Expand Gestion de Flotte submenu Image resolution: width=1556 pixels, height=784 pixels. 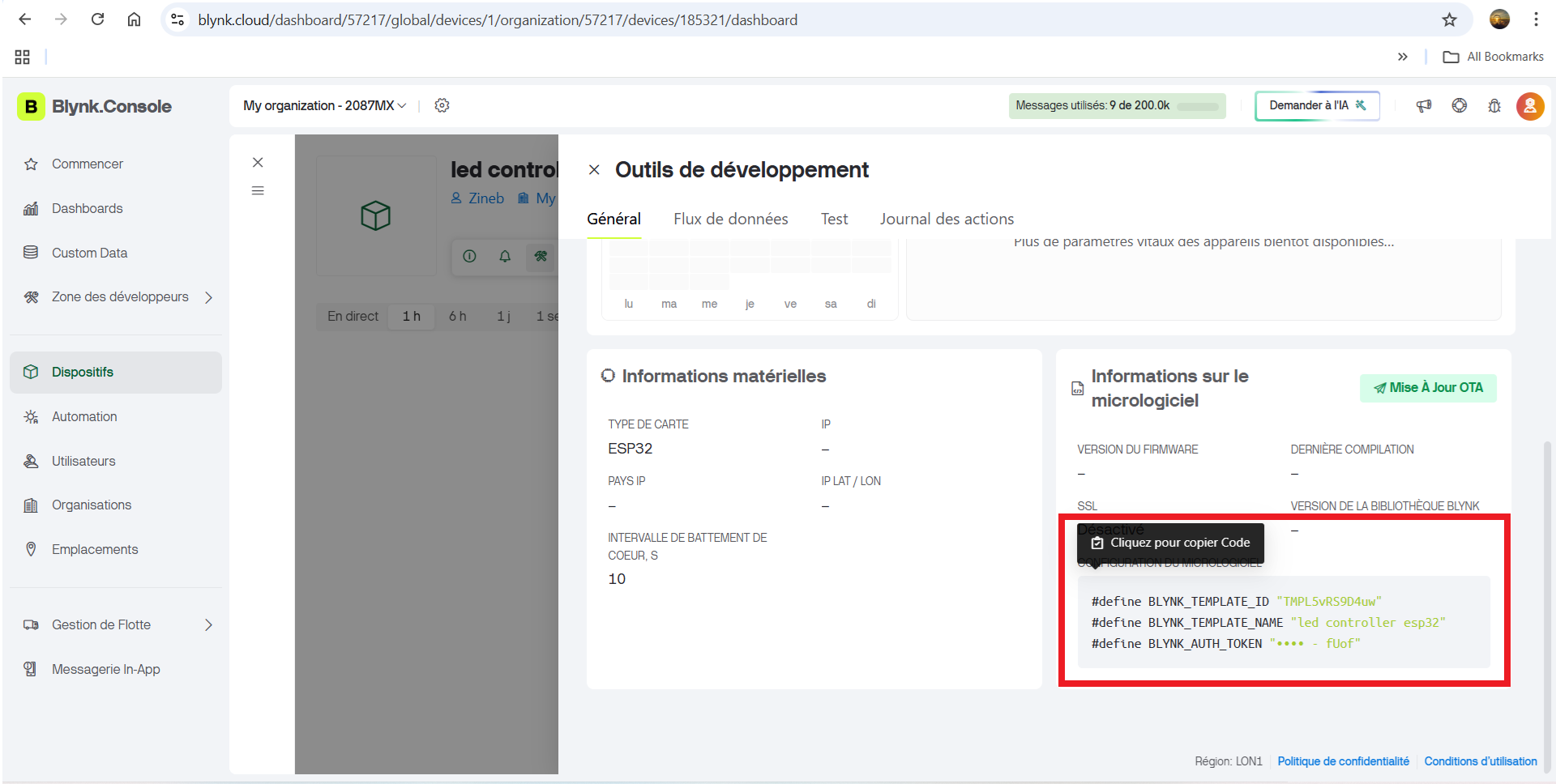[209, 625]
